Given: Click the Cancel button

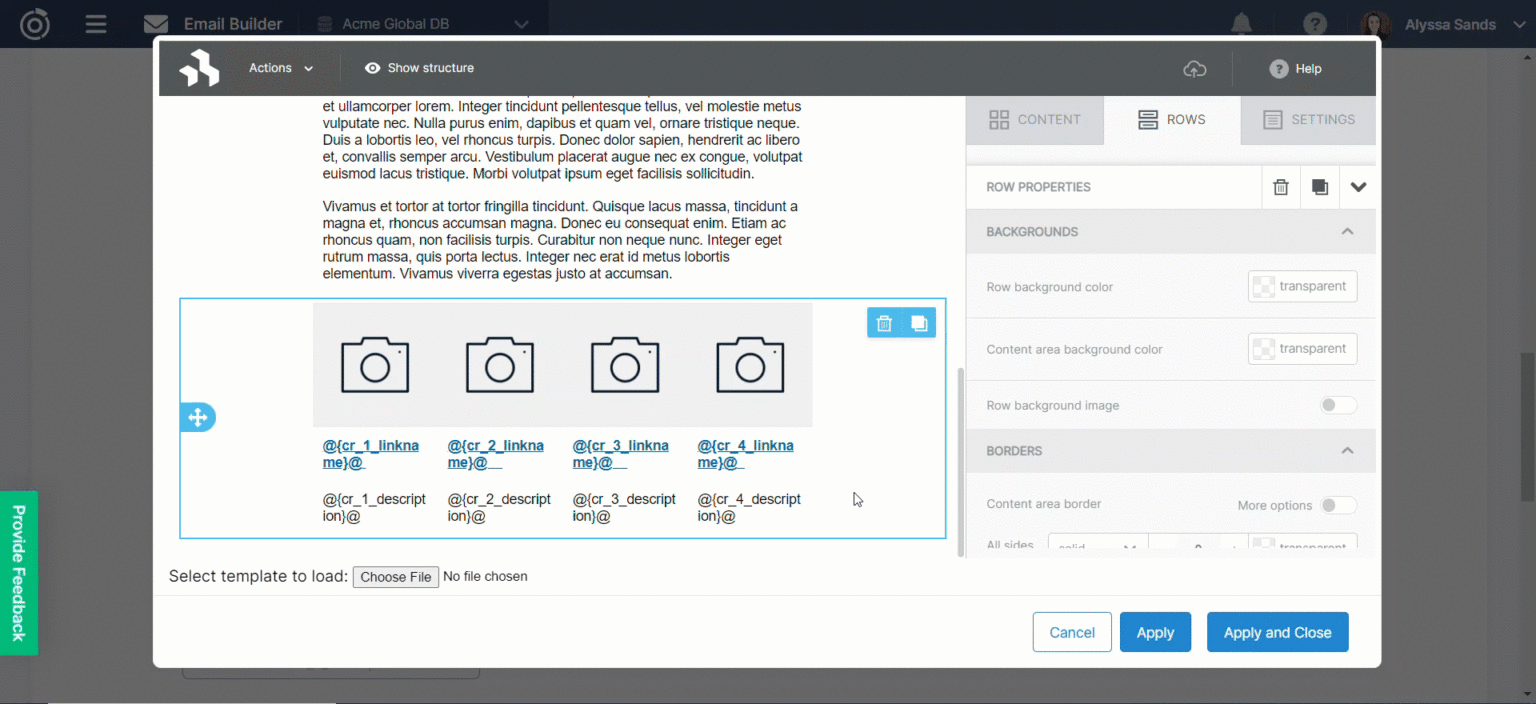Looking at the screenshot, I should pos(1071,632).
